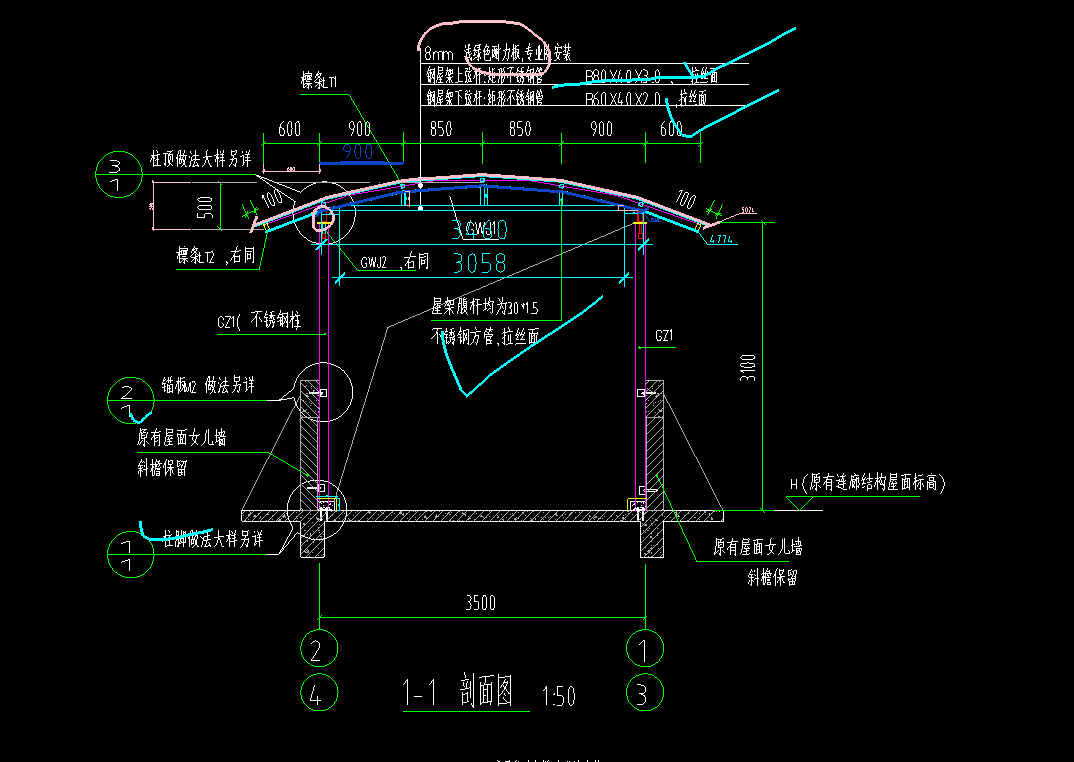Select axis bubble '3' below drawing
Image resolution: width=1074 pixels, height=762 pixels.
(x=645, y=693)
